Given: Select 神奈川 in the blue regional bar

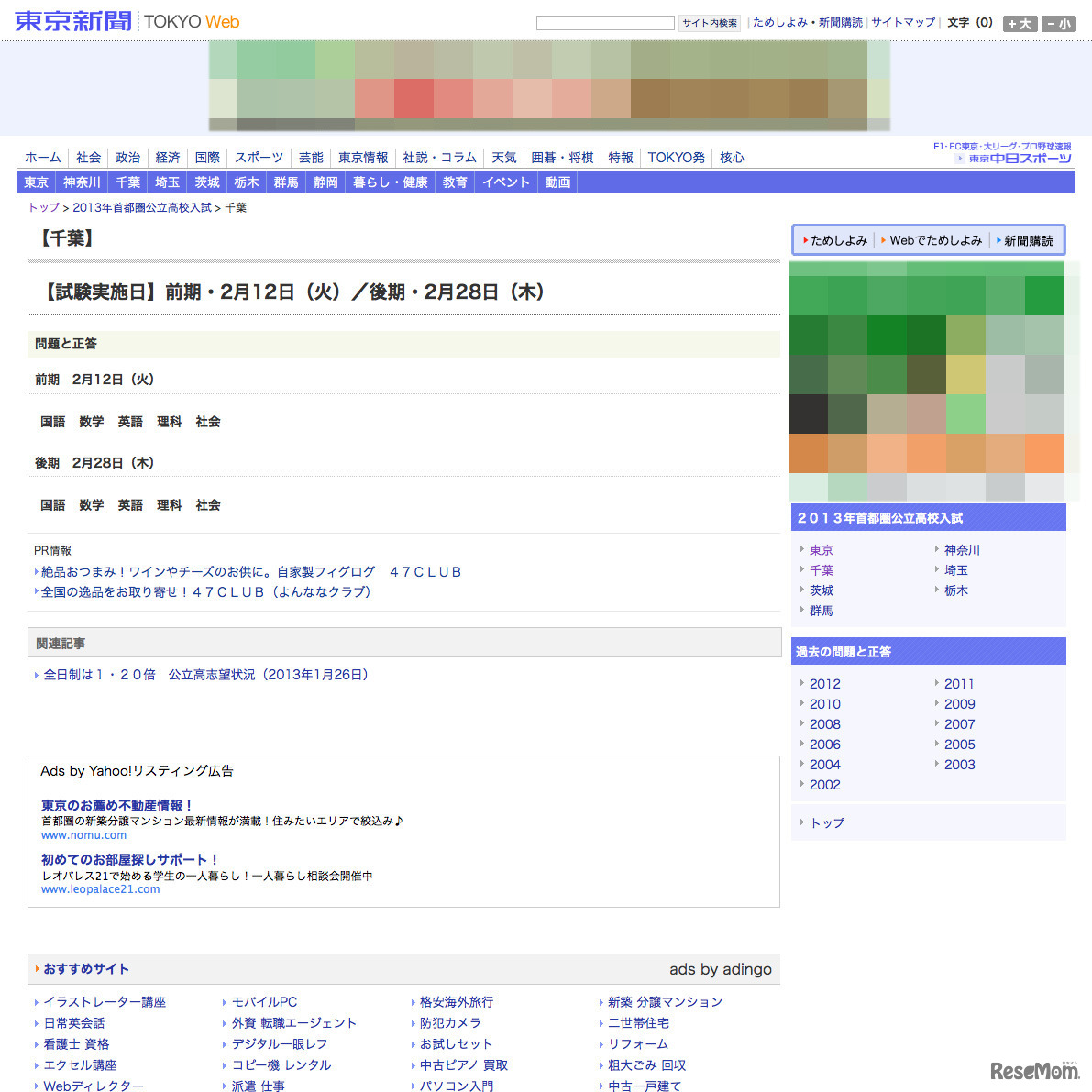Looking at the screenshot, I should 83,182.
